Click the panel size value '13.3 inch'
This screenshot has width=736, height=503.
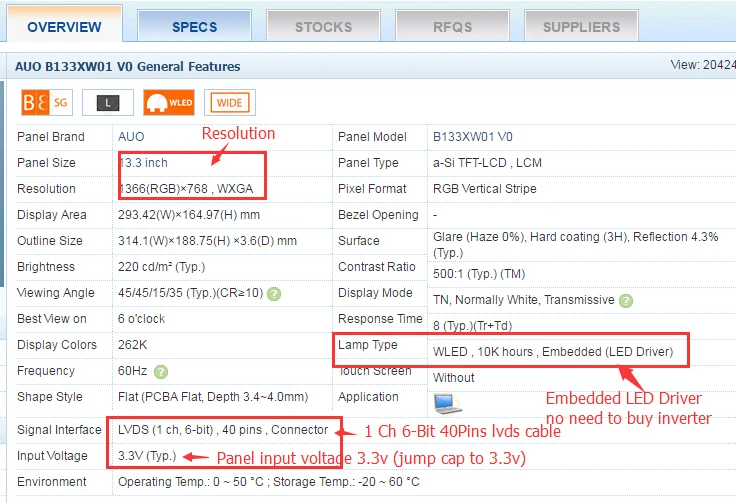pyautogui.click(x=143, y=162)
